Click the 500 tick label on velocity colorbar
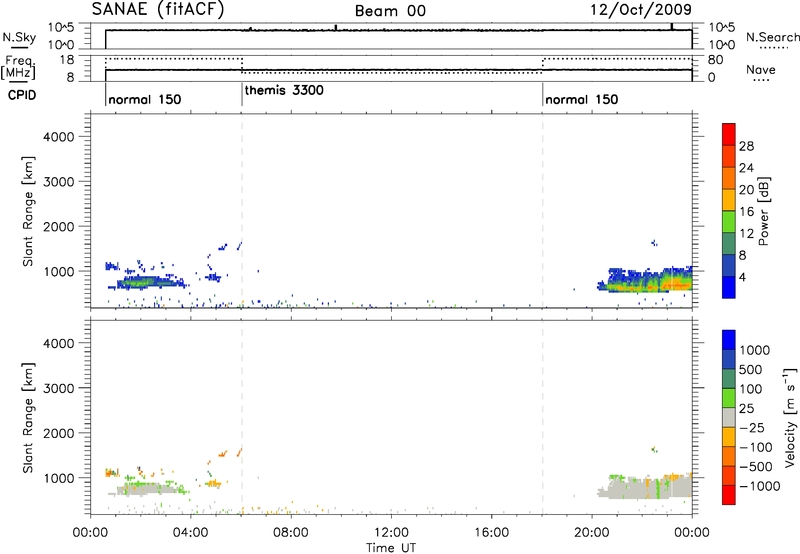Viewport: 800px width, 554px height. pos(751,369)
